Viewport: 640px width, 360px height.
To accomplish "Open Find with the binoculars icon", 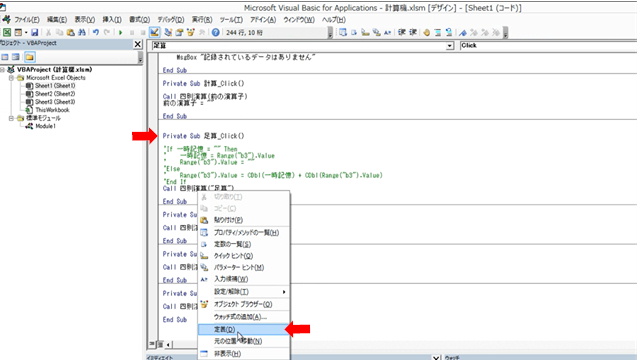I will point(82,32).
